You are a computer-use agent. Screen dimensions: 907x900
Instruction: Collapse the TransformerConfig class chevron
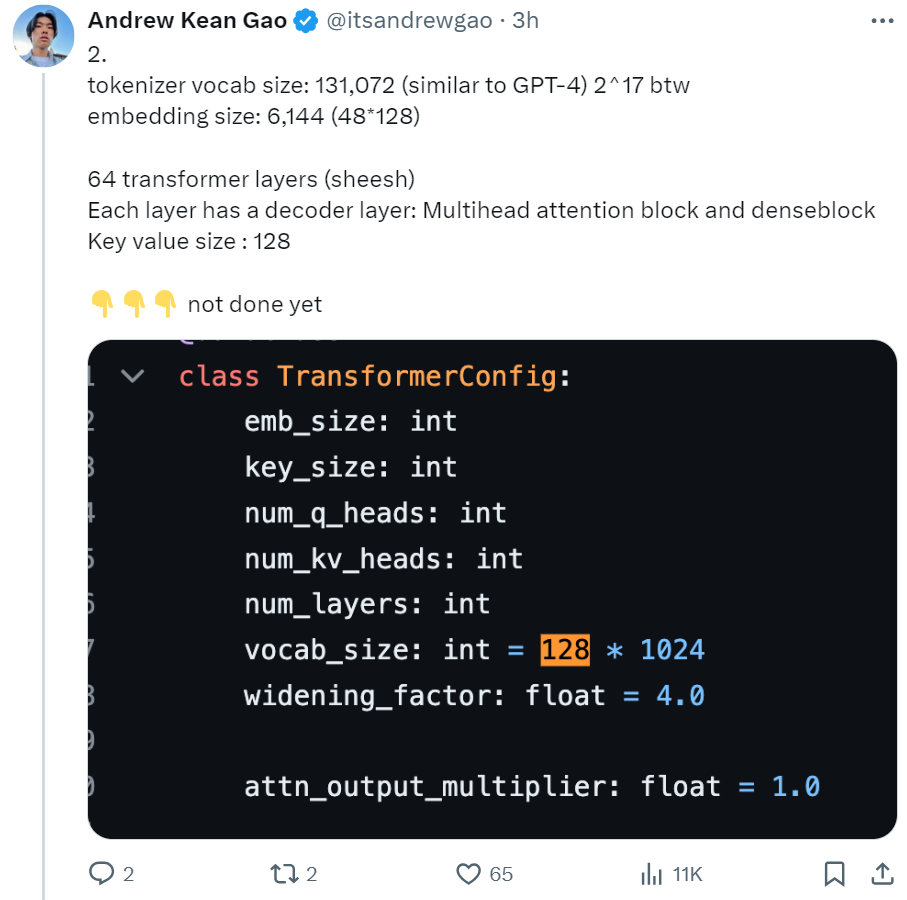(132, 377)
